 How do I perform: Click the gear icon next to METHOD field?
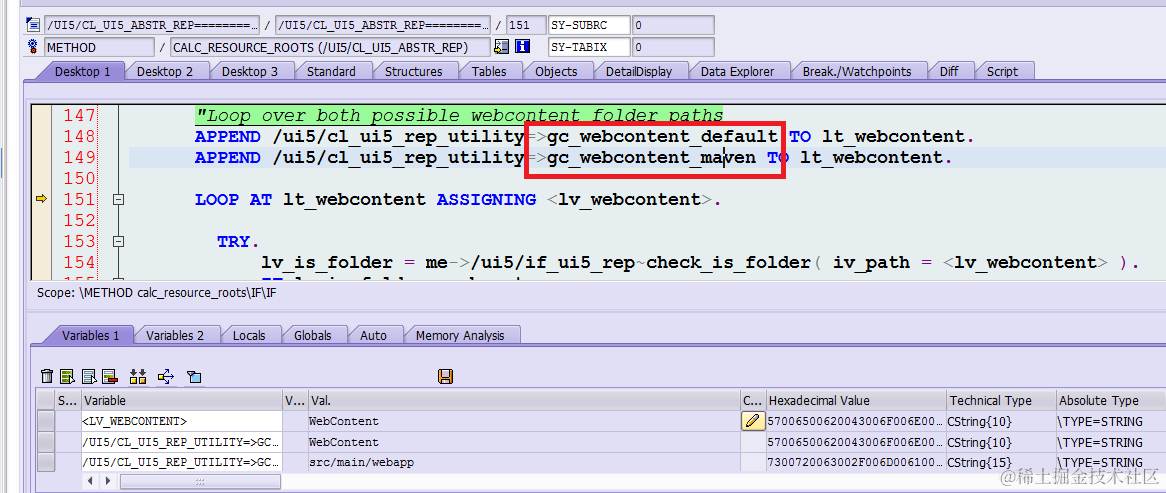click(33, 47)
